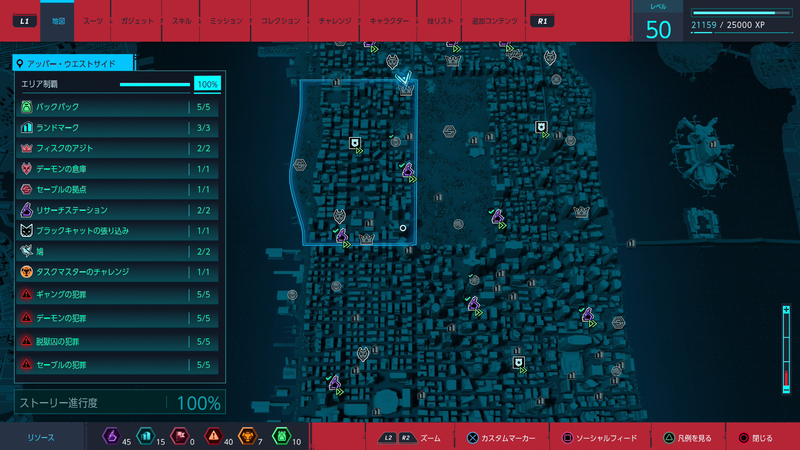This screenshot has width=800, height=450.
Task: Click the 100% エリア制覇 value
Action: click(207, 84)
